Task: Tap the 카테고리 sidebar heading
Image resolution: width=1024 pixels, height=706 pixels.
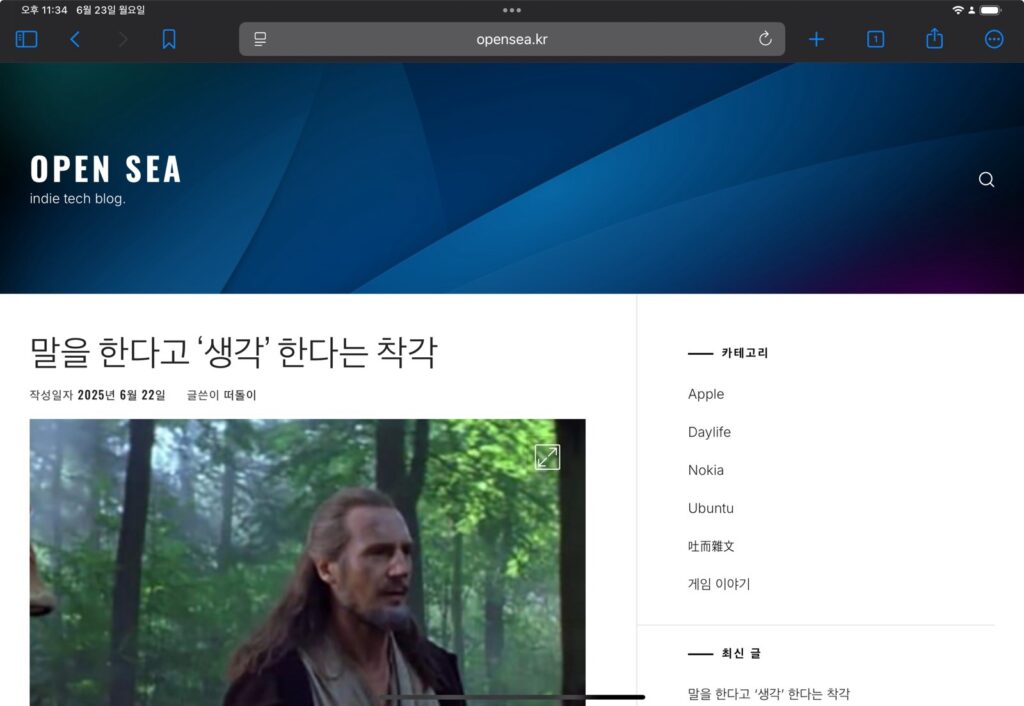Action: point(744,353)
